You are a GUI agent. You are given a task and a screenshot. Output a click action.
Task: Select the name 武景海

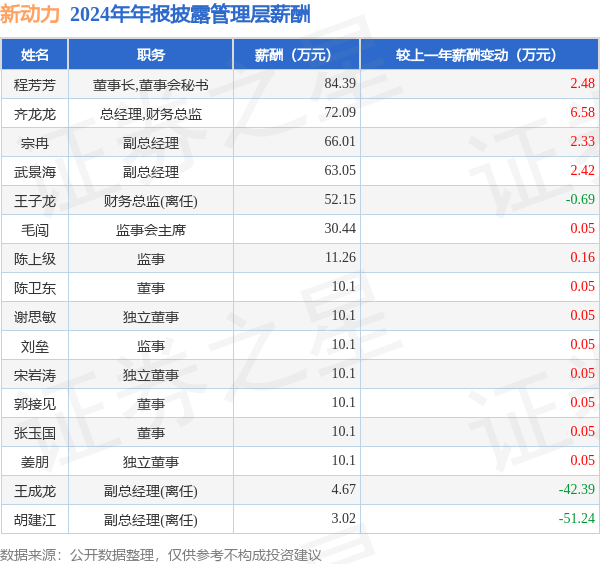point(35,172)
